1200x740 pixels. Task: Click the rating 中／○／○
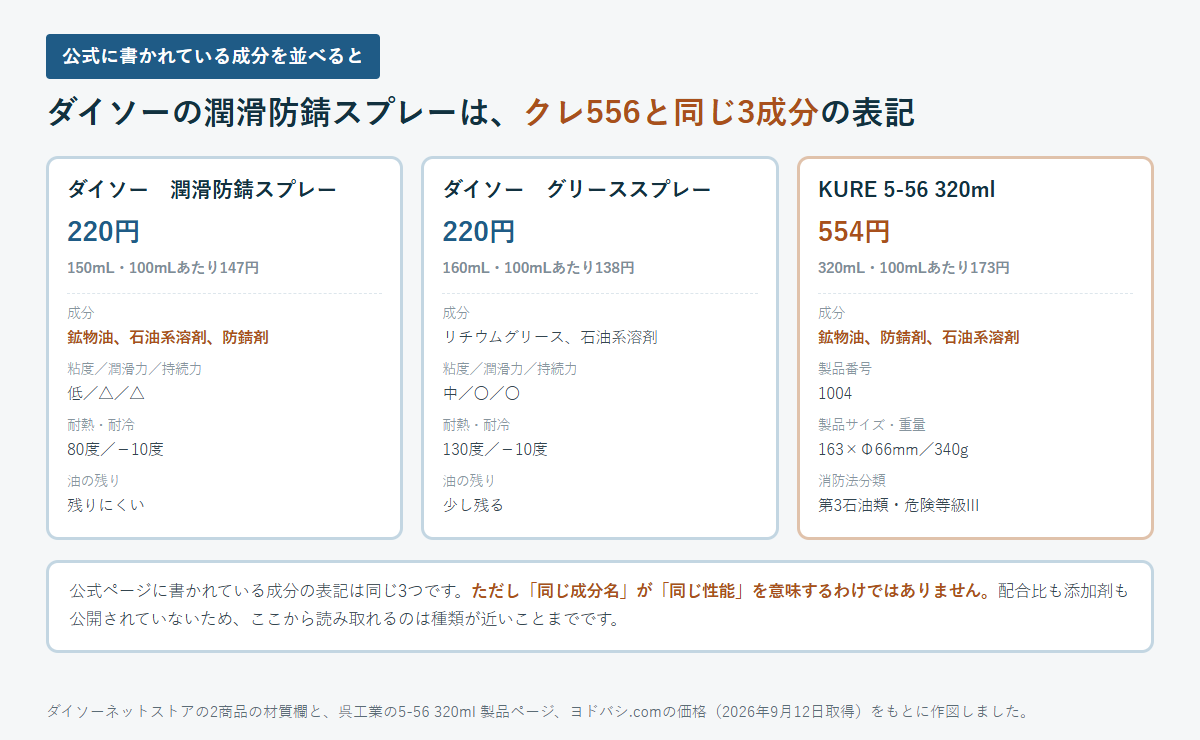click(x=481, y=393)
